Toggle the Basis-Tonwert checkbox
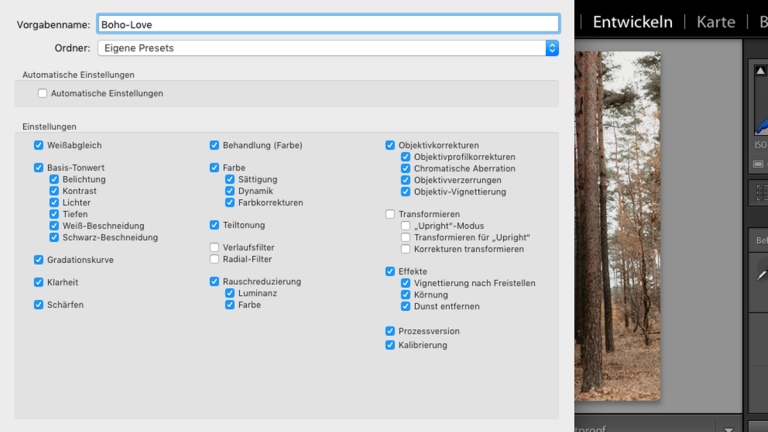768x432 pixels. [39, 168]
